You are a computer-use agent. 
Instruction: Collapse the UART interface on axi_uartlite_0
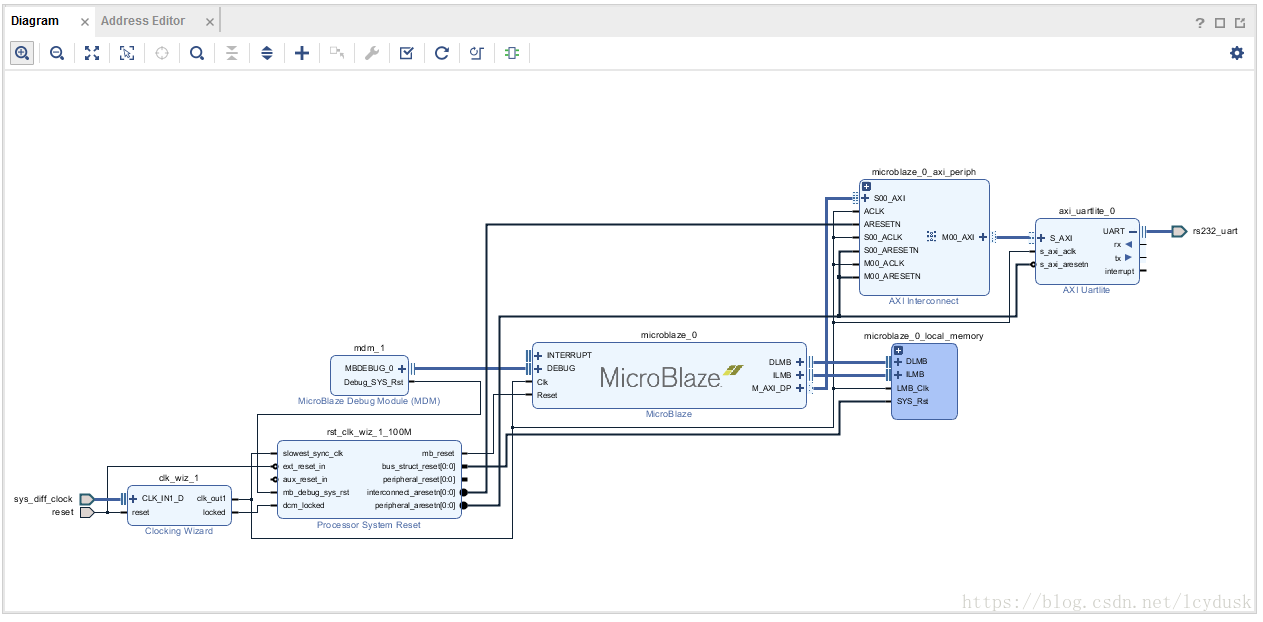[1133, 231]
